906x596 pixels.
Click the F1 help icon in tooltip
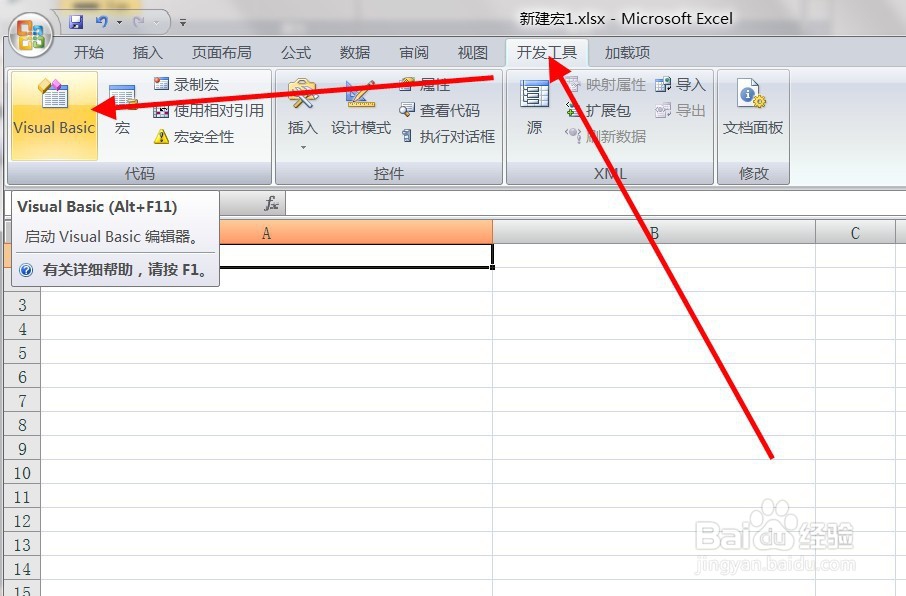[26, 270]
